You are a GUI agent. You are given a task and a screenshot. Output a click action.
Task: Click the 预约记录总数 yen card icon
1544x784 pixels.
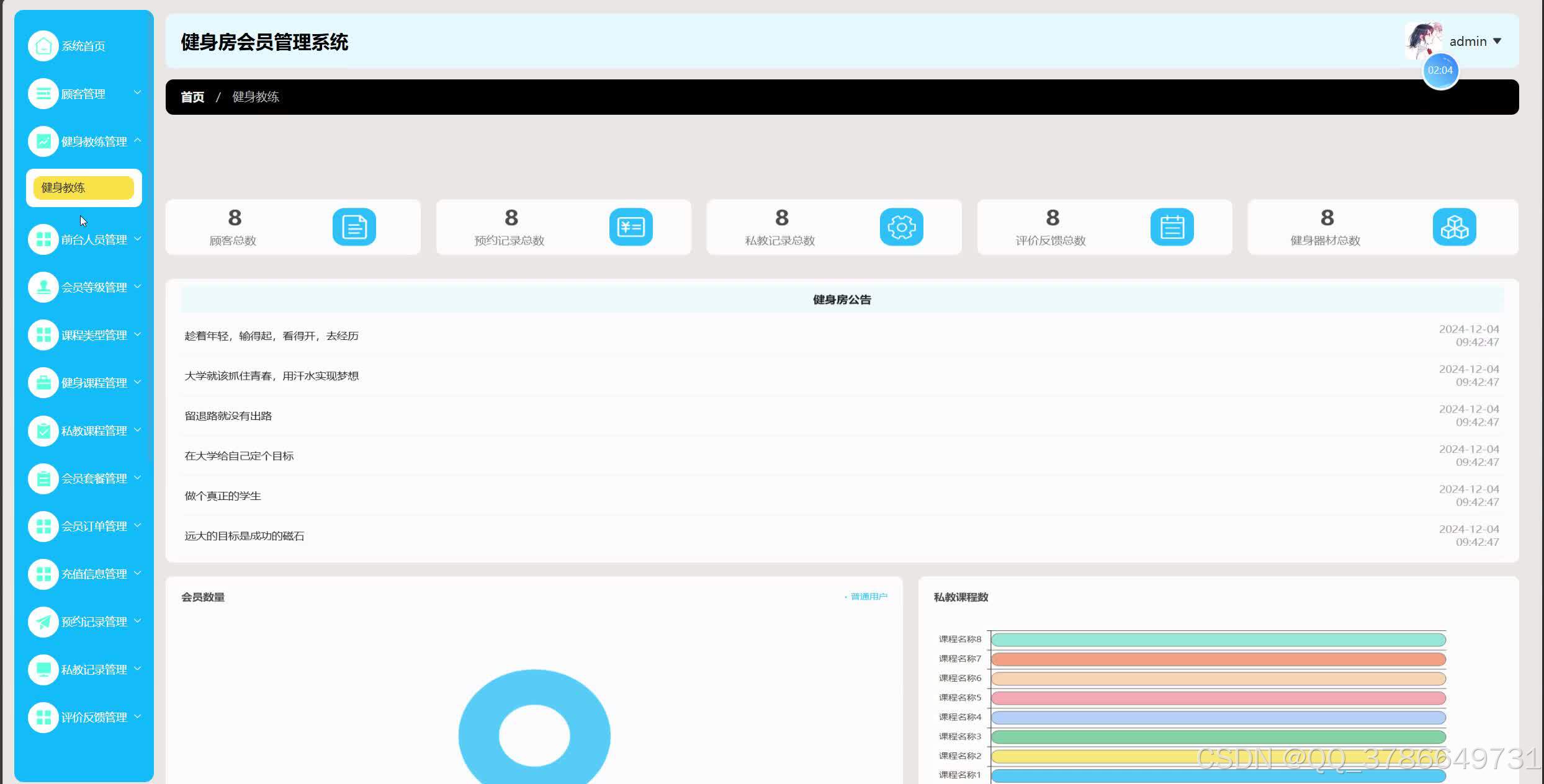[x=631, y=227]
